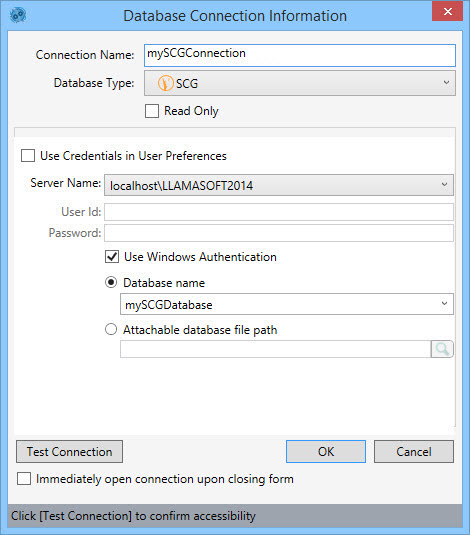This screenshot has width=470, height=535.
Task: Enable the Read Only checkbox
Action: 152,111
